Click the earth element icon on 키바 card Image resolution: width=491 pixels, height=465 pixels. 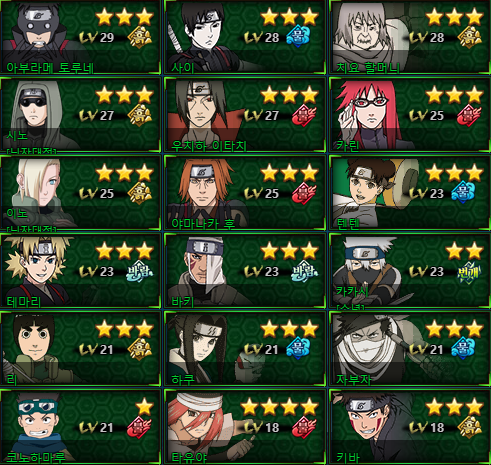[470, 427]
